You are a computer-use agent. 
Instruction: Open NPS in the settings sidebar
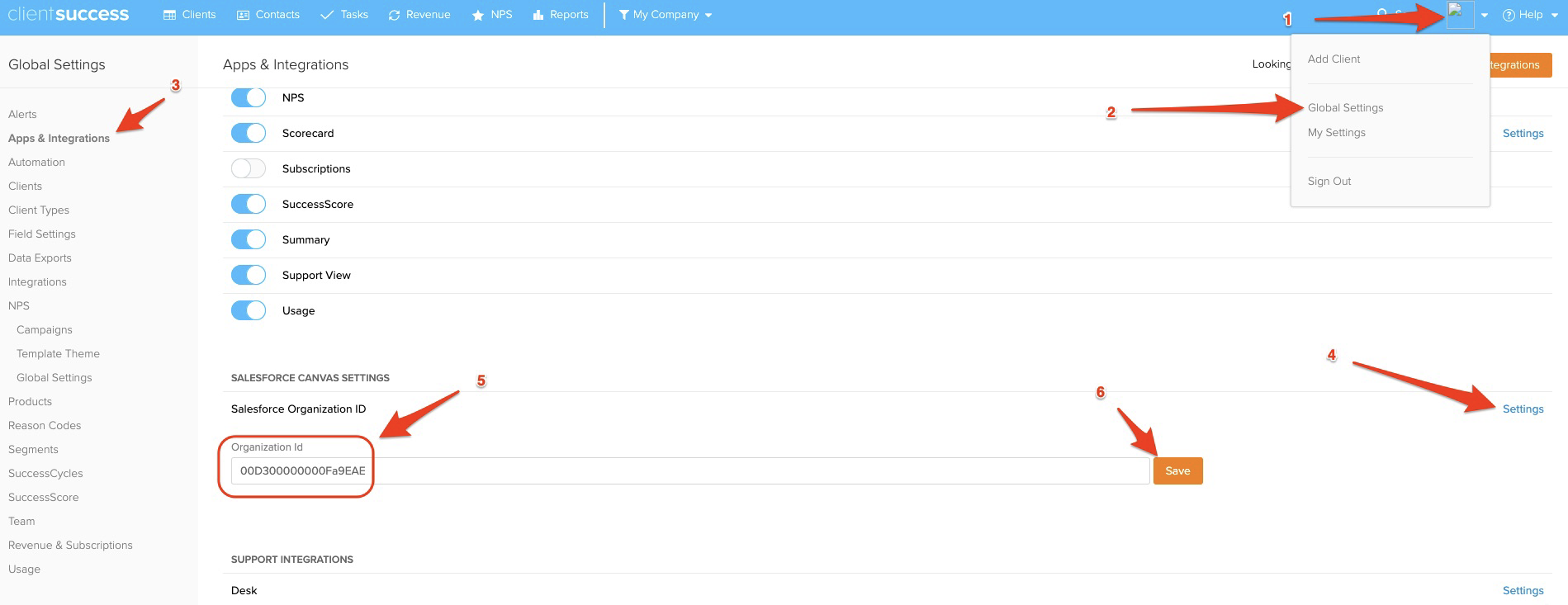tap(19, 305)
